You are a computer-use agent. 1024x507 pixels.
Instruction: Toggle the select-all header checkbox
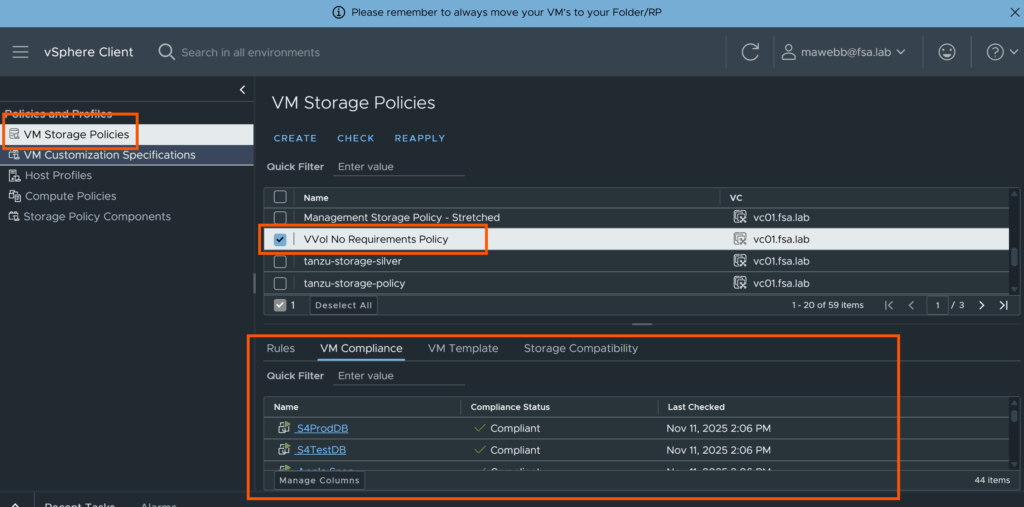(x=280, y=198)
